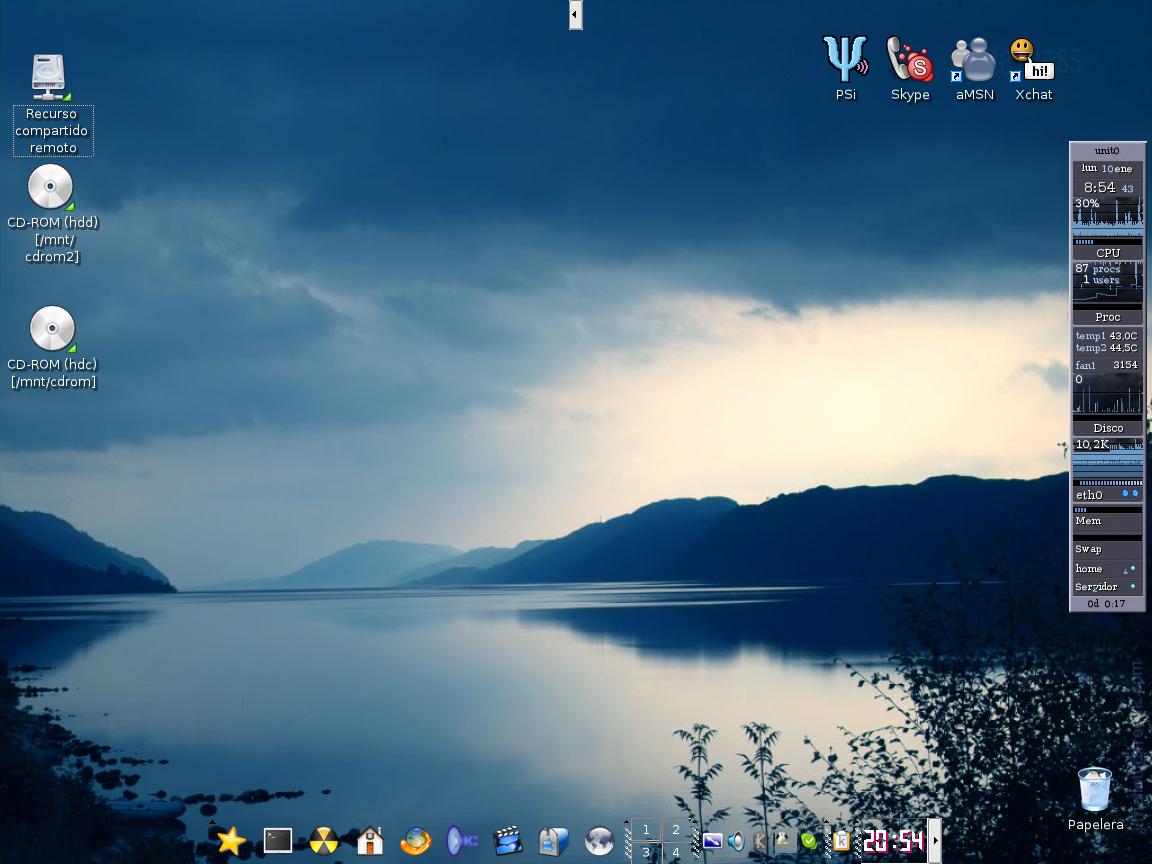
Task: Click the yellow star menu icon in panel
Action: click(231, 840)
